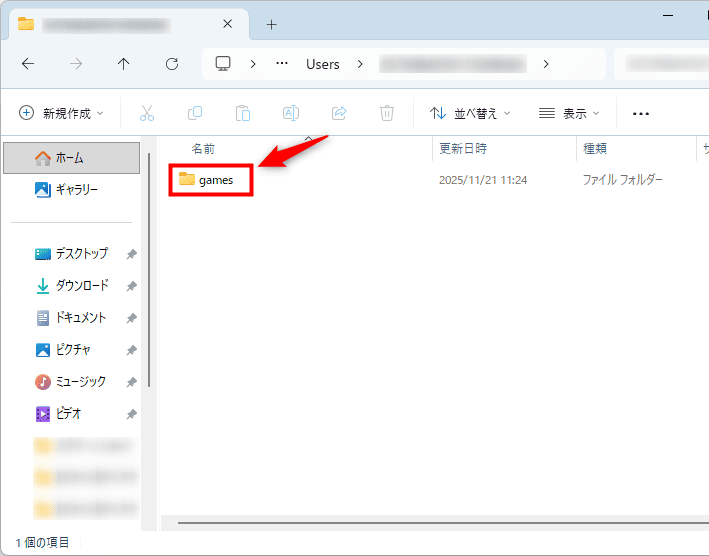Click the ファイル フォルダー type cell
The height and width of the screenshot is (556, 709).
tap(622, 180)
